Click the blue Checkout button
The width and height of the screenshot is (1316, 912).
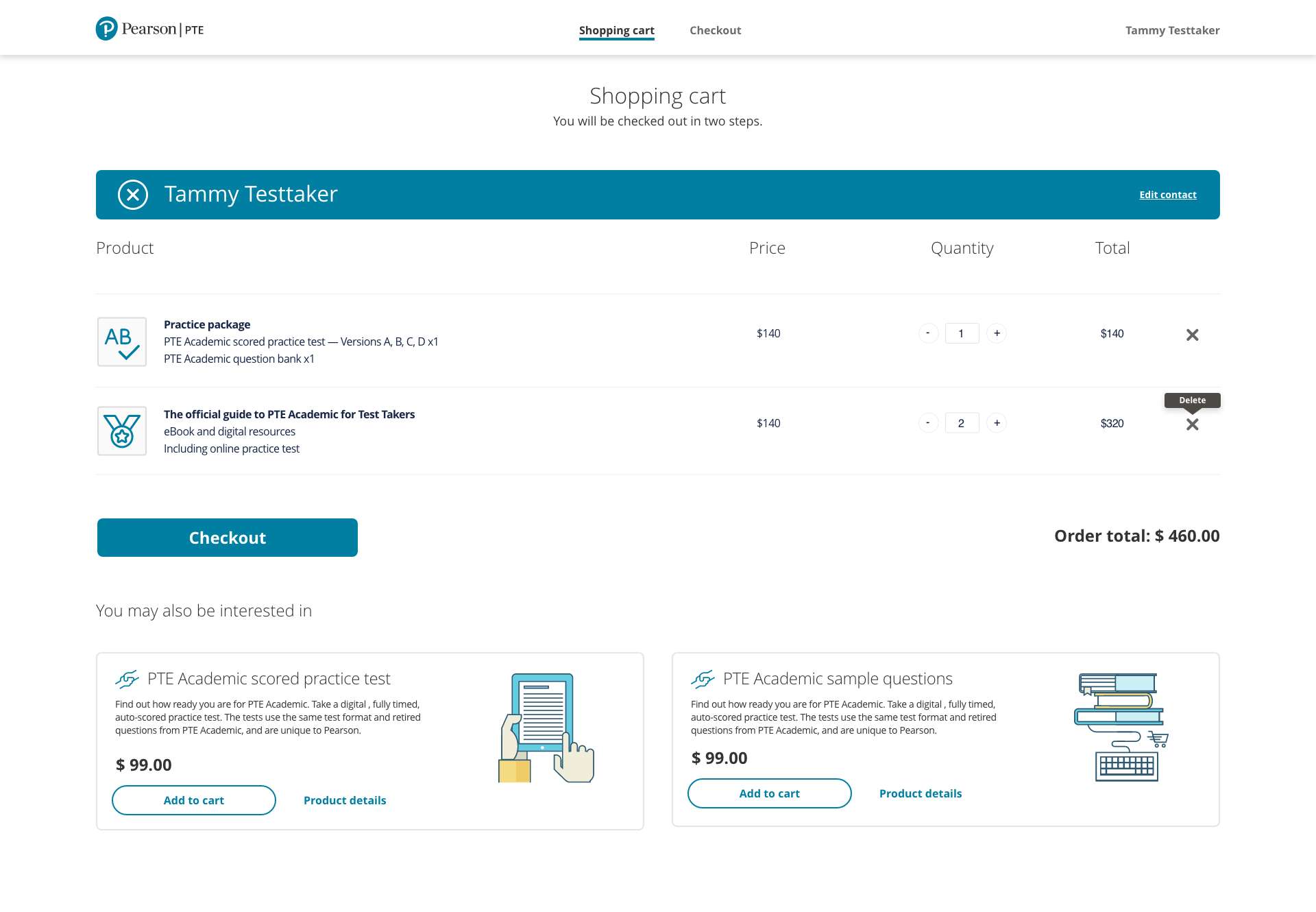click(228, 538)
